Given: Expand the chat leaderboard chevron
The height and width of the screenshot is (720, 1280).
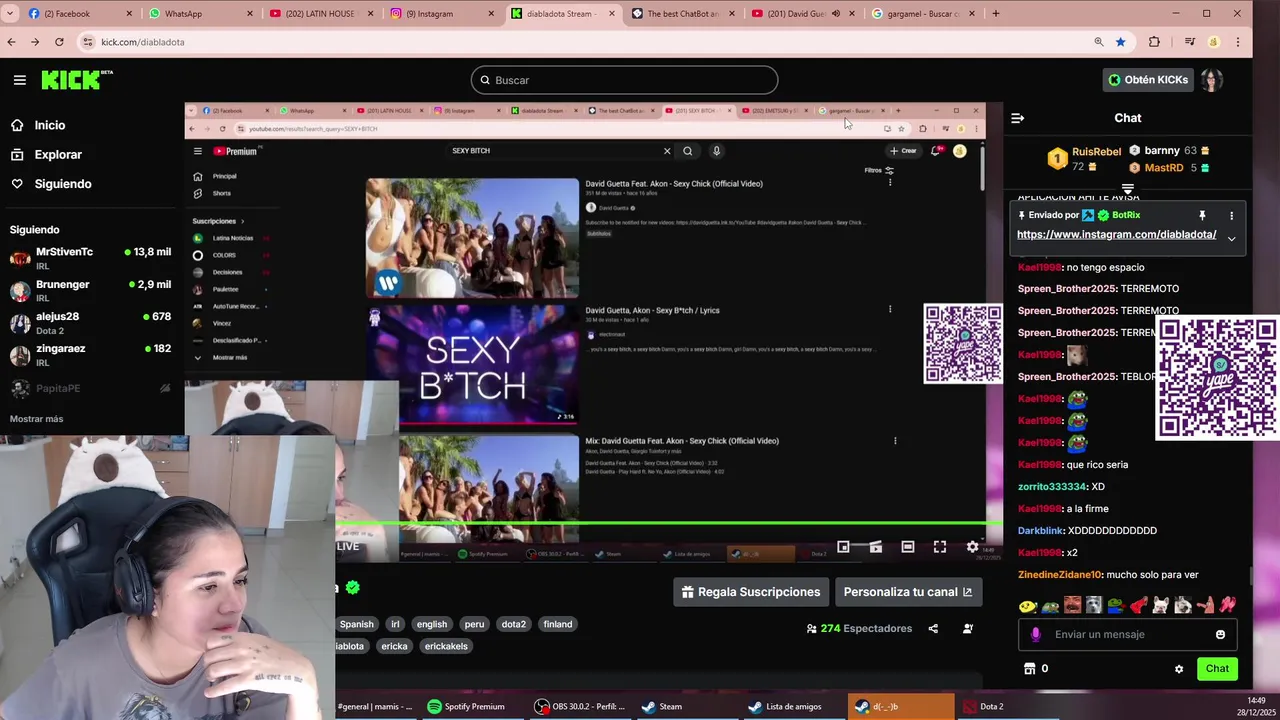Looking at the screenshot, I should 1127,189.
